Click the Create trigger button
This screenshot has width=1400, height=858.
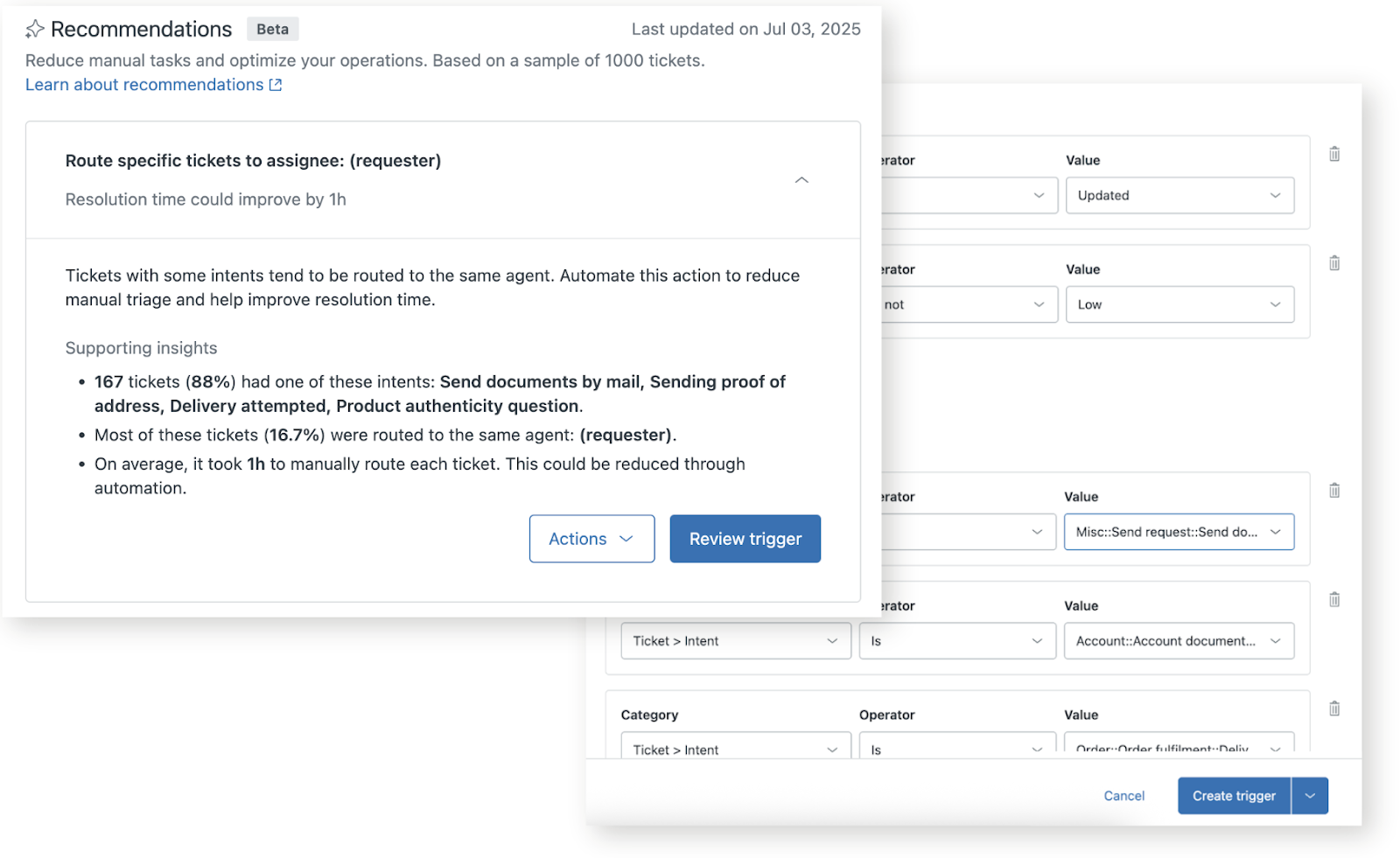pyautogui.click(x=1234, y=796)
